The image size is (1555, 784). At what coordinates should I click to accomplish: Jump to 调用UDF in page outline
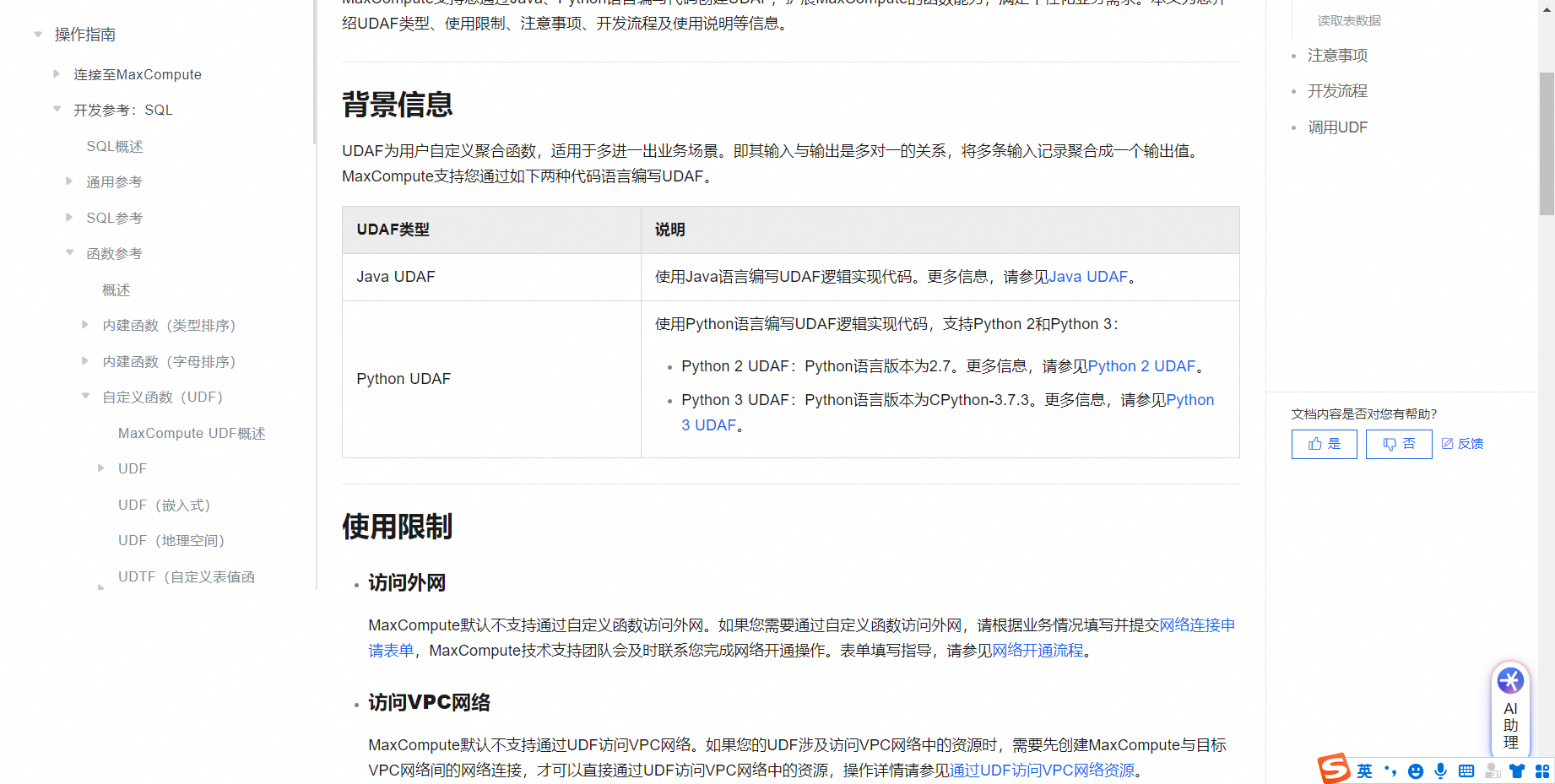1337,127
